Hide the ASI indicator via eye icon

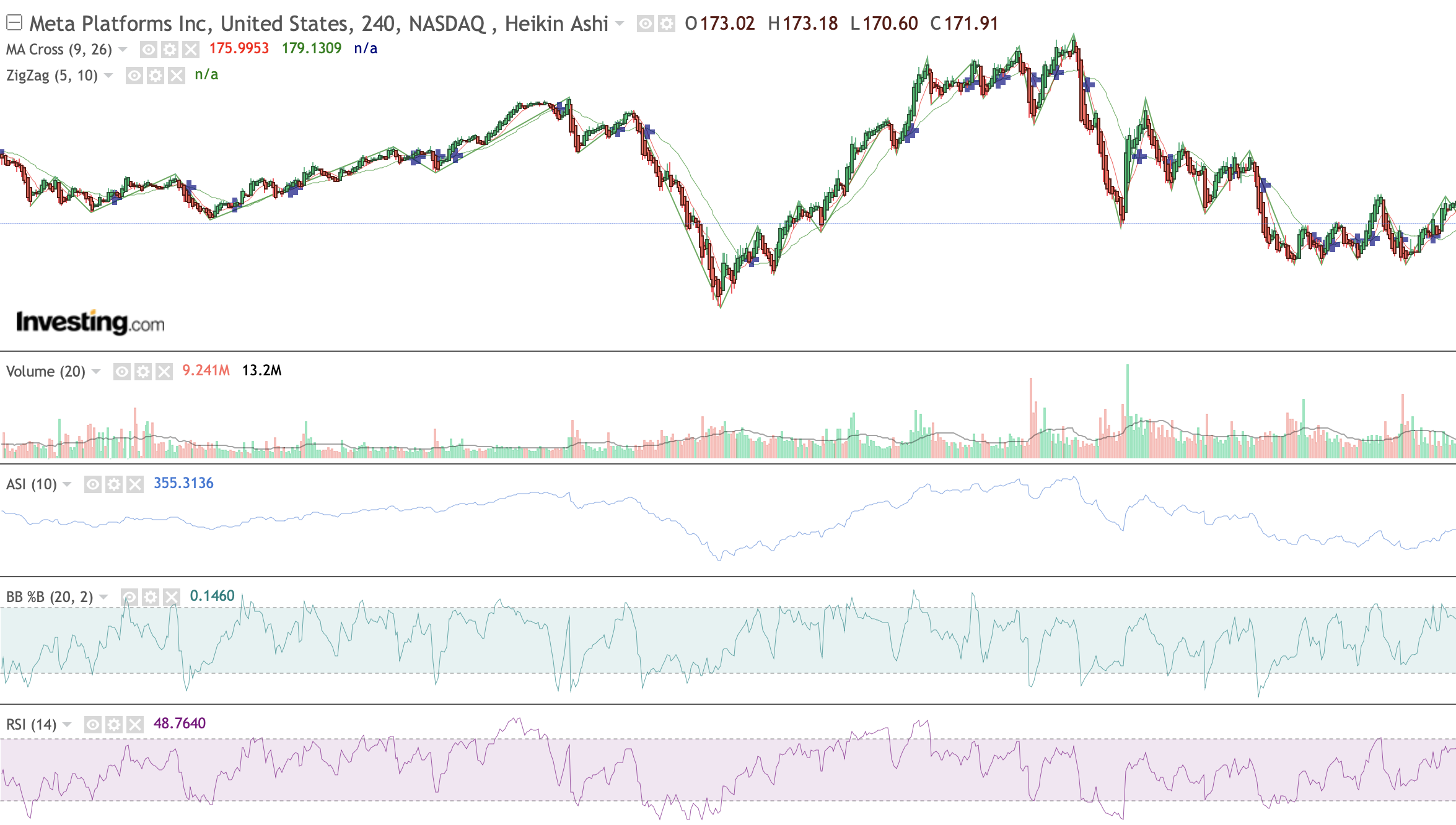pyautogui.click(x=93, y=484)
